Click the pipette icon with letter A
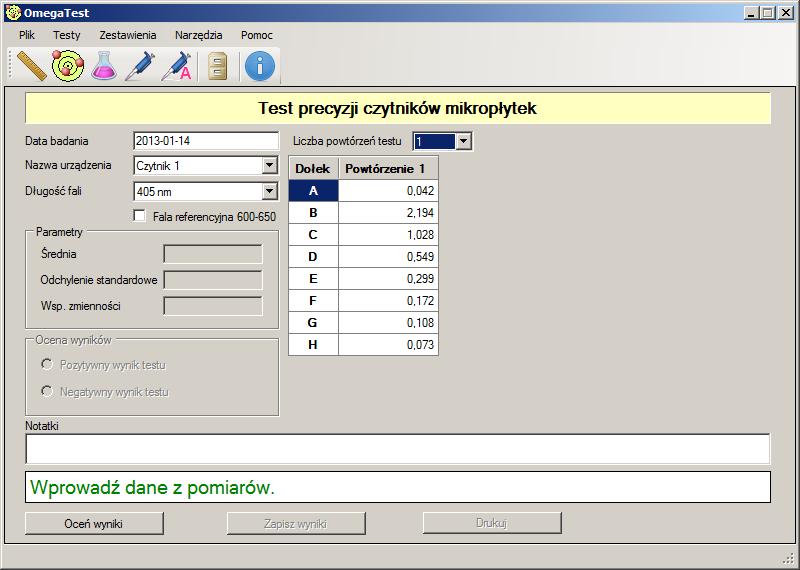 (x=175, y=66)
